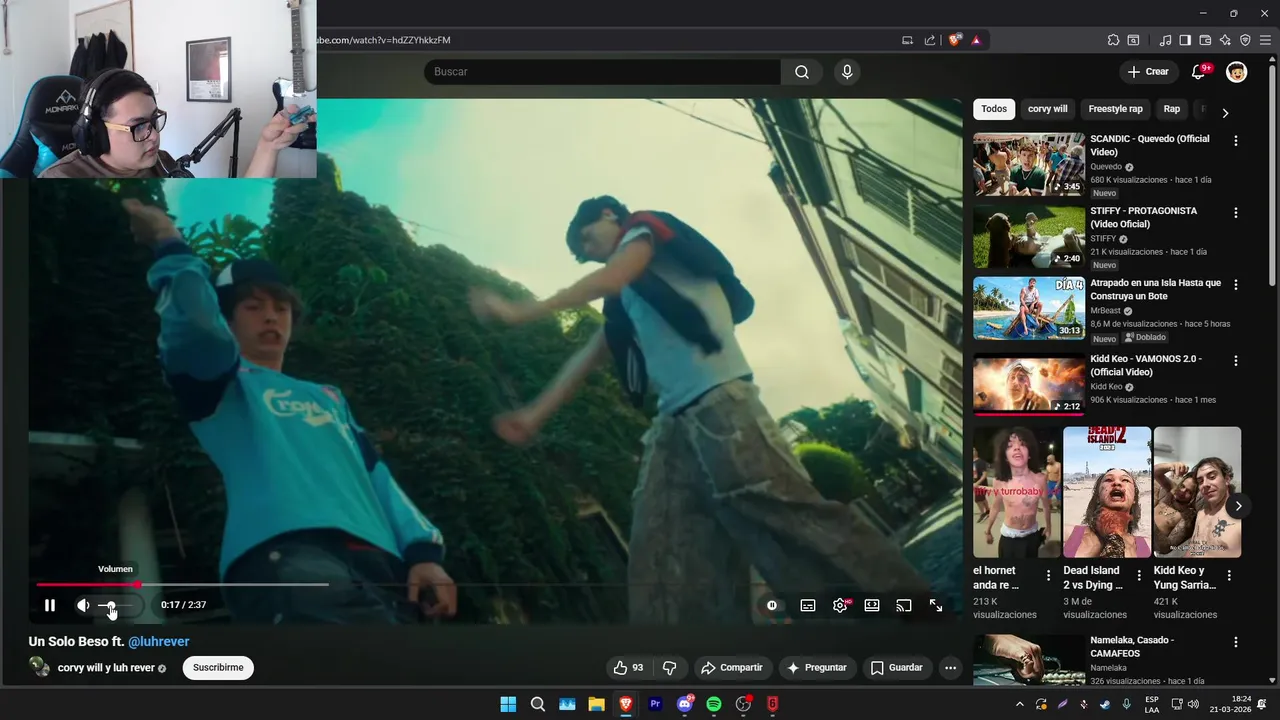
Task: Open the account avatar menu
Action: tap(1237, 72)
